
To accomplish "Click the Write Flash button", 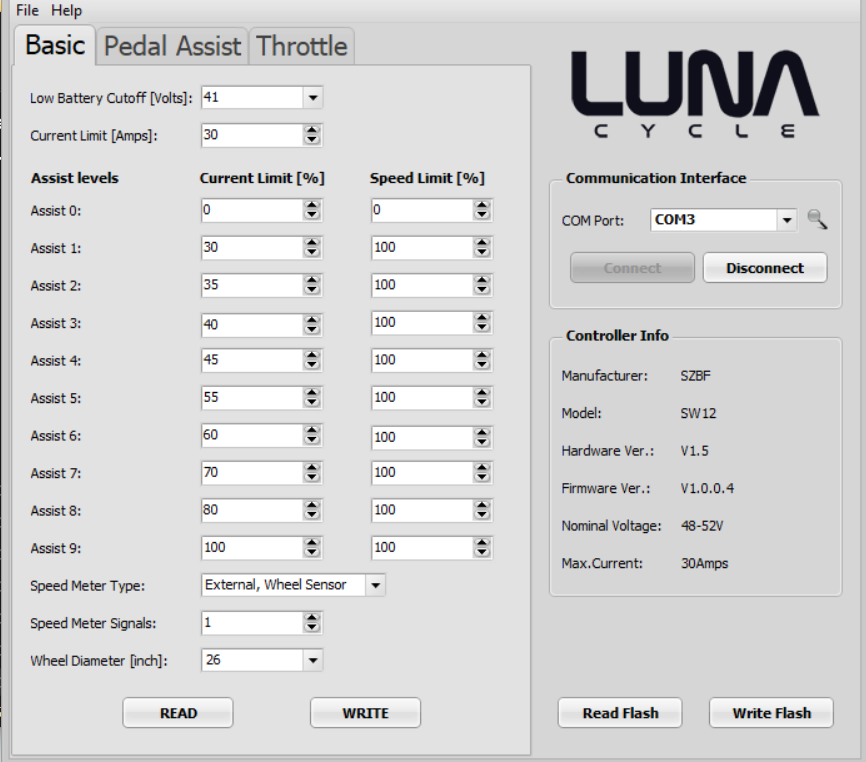I will pos(771,713).
